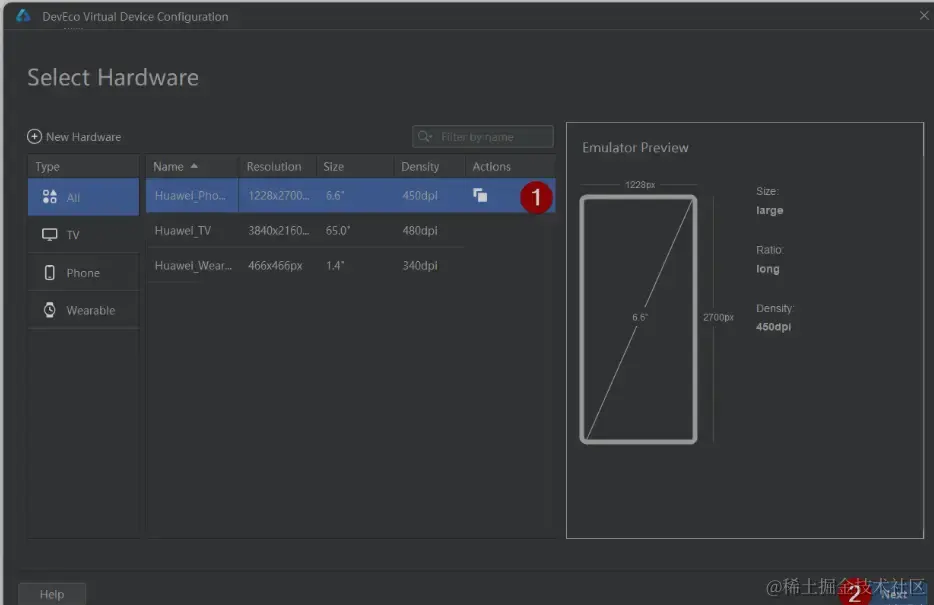Select the All type category
The image size is (934, 605).
83,197
